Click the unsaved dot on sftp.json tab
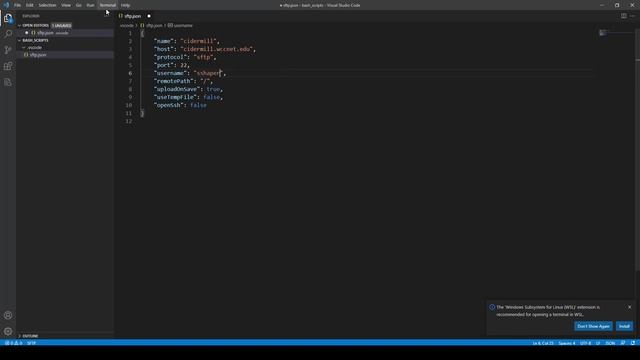The image size is (640, 360). click(149, 16)
